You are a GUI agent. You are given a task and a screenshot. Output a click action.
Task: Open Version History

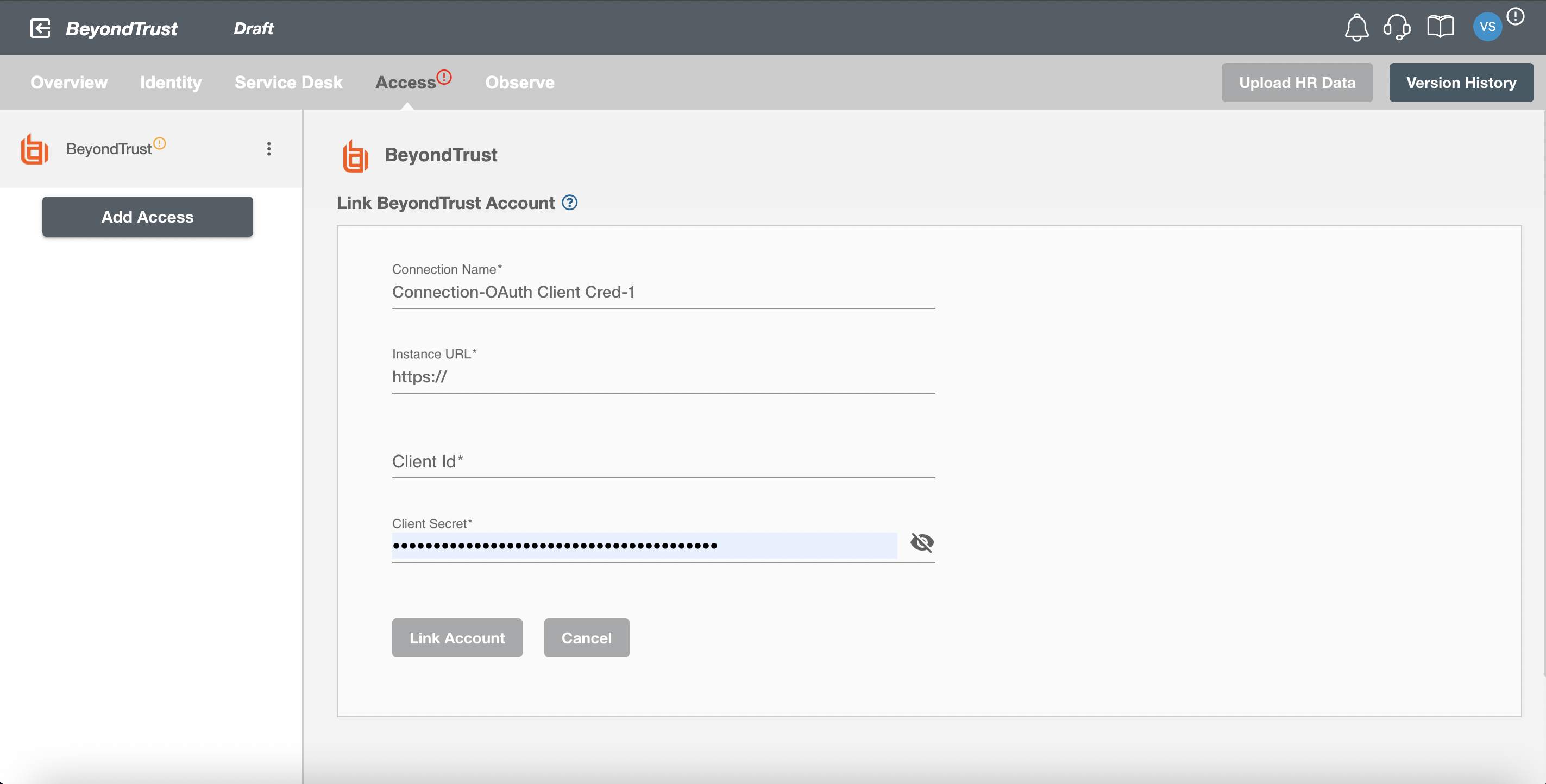coord(1461,82)
